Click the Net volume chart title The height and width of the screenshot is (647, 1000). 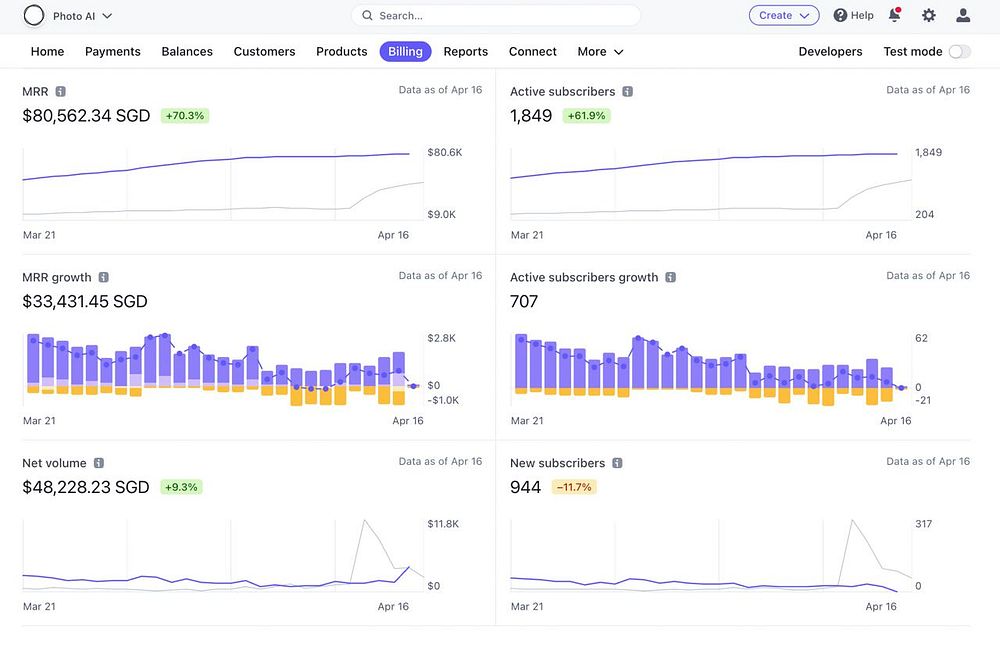click(54, 463)
